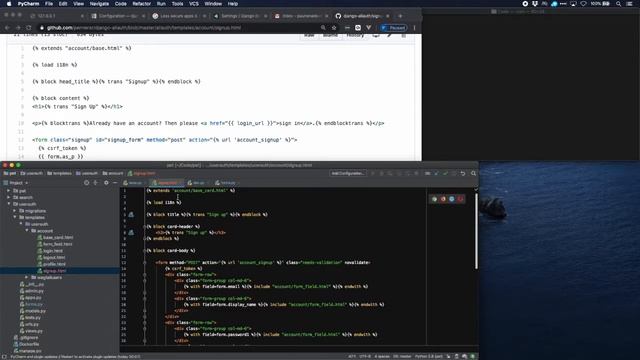Open a new browser tab with plus button

click(x=400, y=16)
